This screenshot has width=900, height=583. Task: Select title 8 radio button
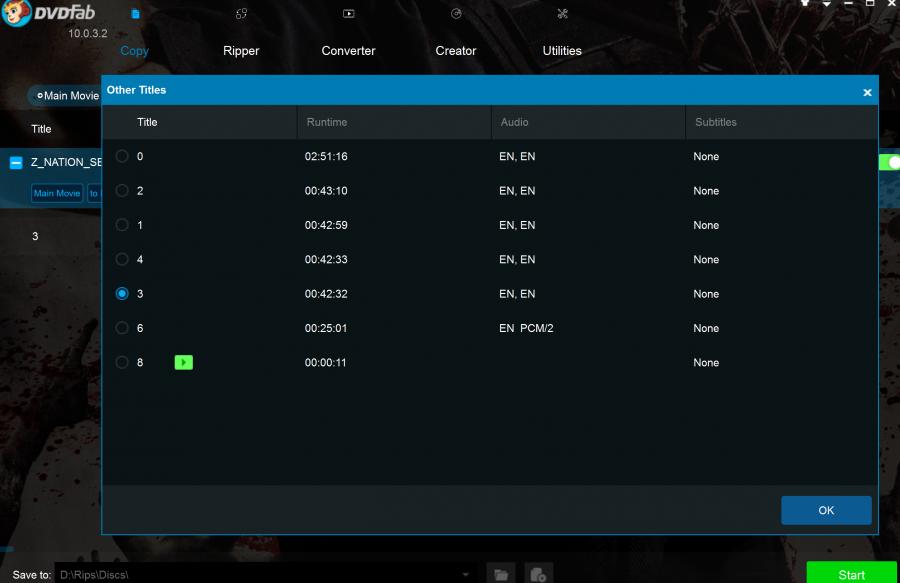(122, 363)
